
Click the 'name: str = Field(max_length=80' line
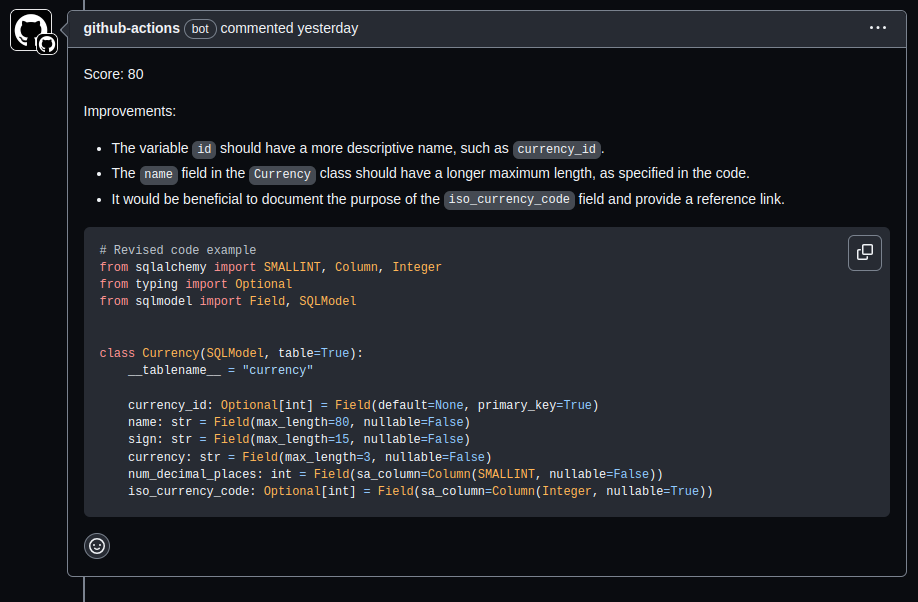299,422
